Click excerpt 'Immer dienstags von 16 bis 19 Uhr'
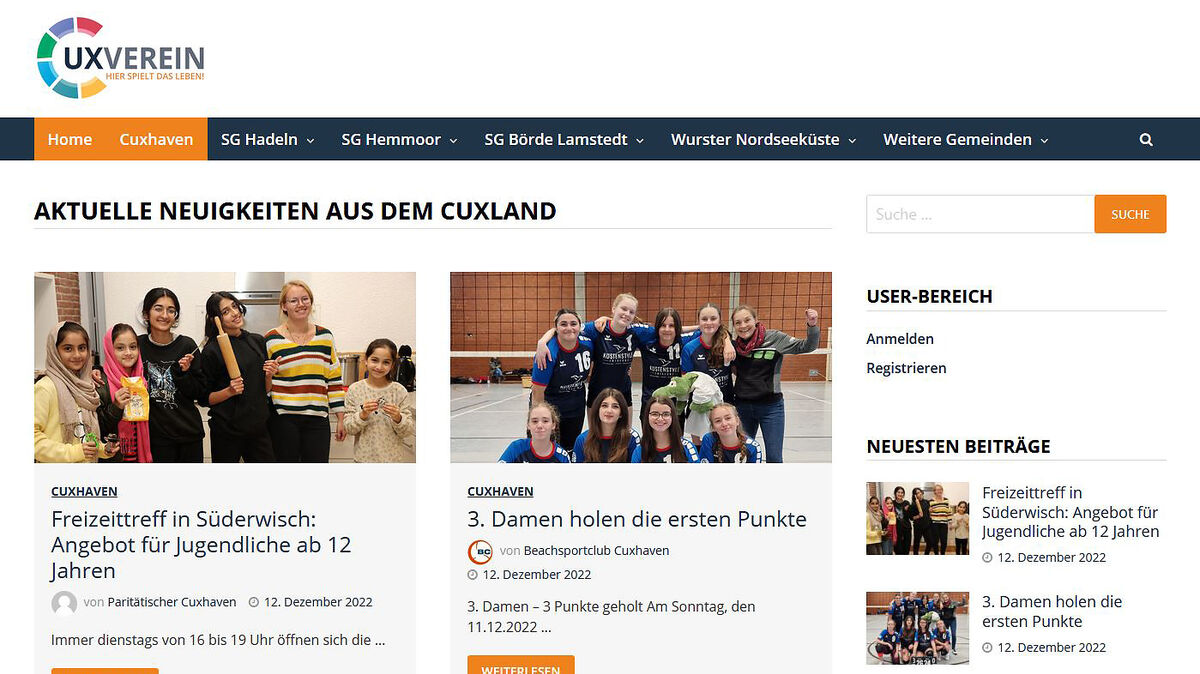The width and height of the screenshot is (1200, 674). (218, 639)
